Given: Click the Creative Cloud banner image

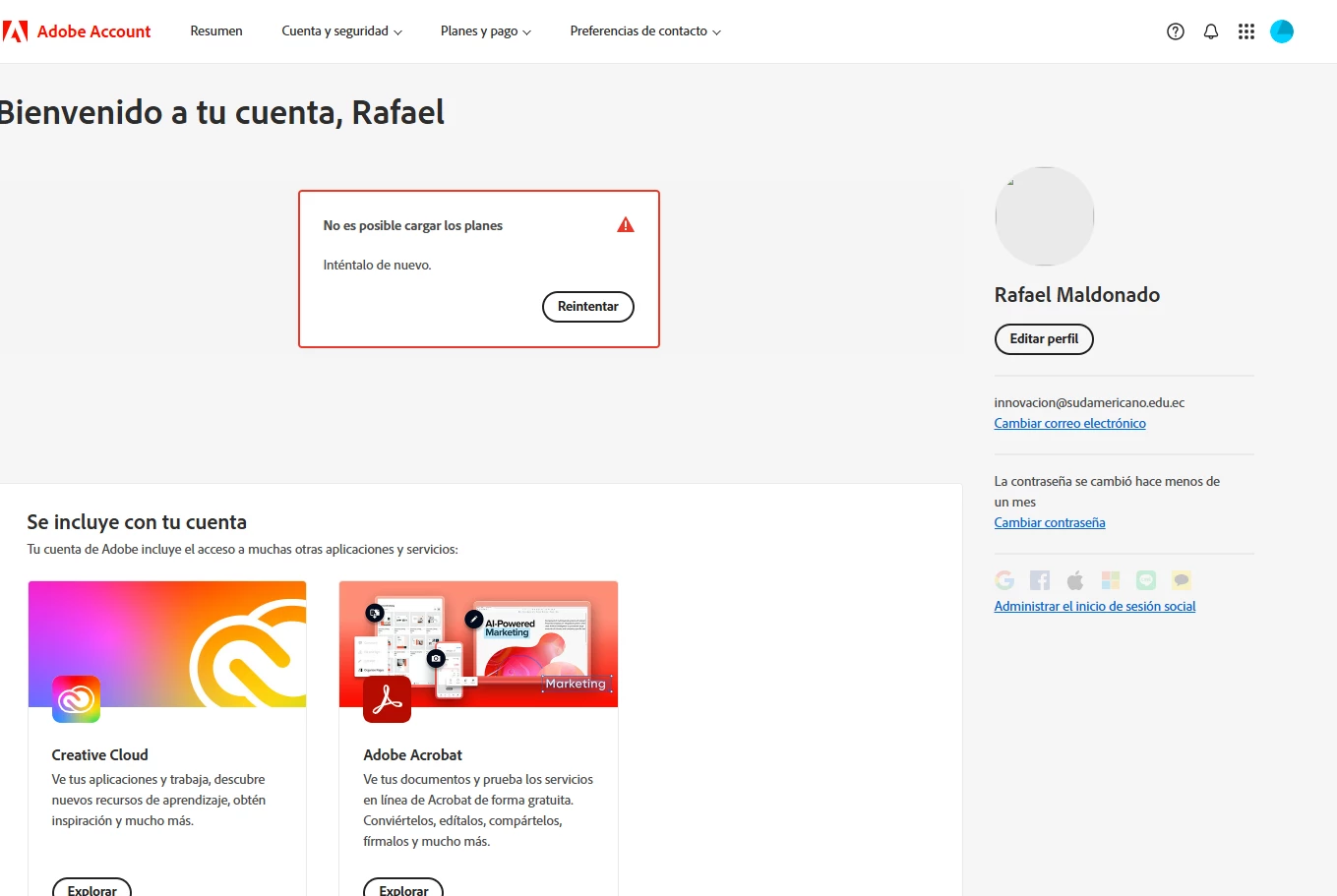Looking at the screenshot, I should [167, 644].
